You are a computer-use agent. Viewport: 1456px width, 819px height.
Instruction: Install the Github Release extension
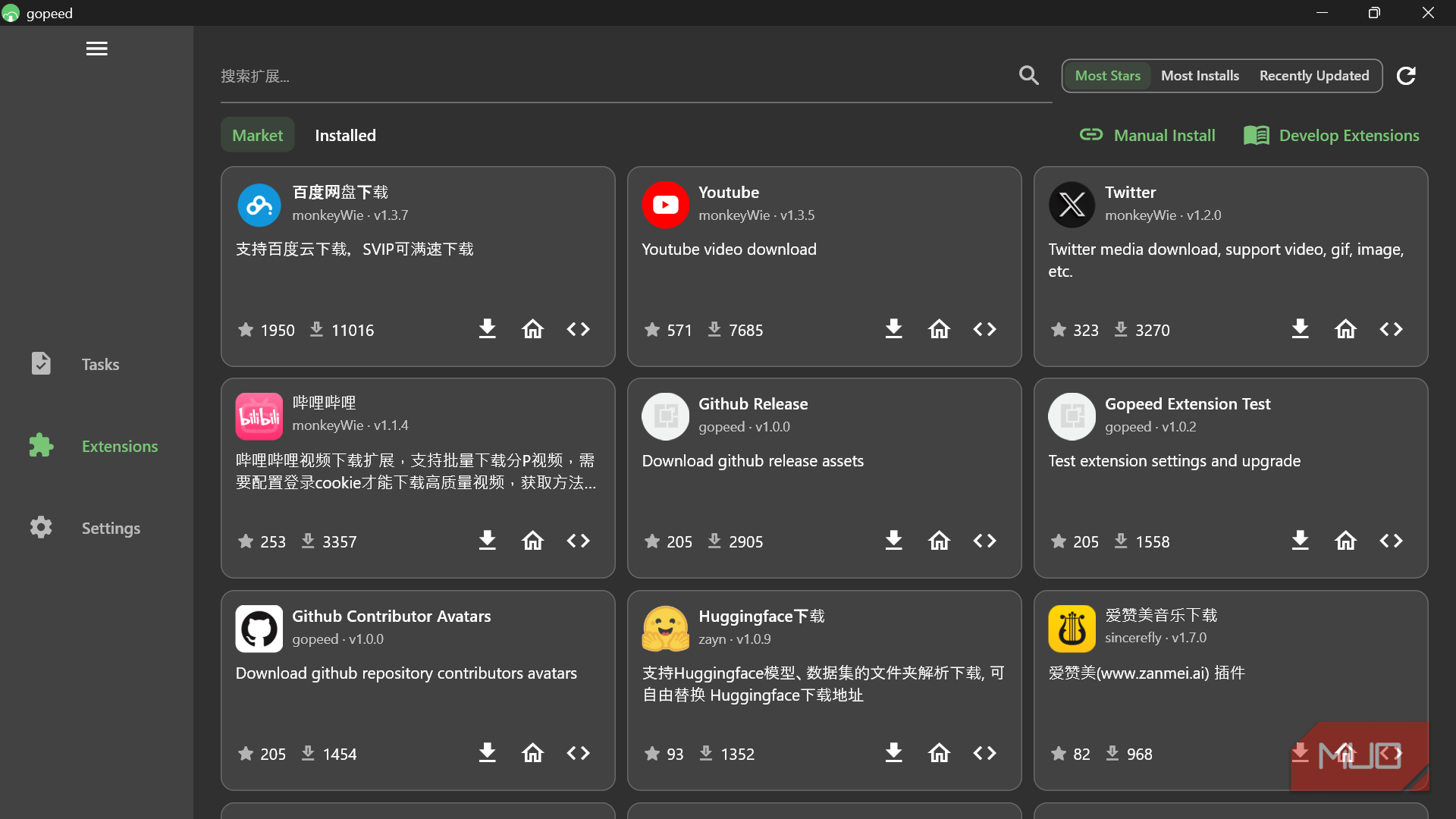(x=893, y=541)
